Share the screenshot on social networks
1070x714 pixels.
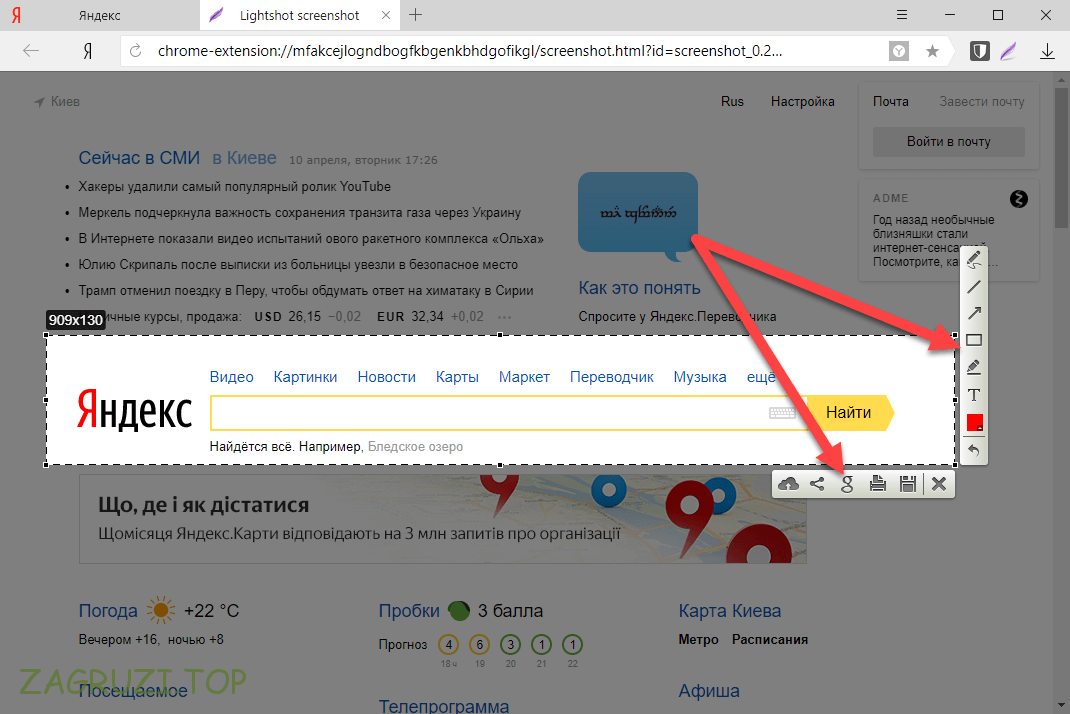point(817,484)
